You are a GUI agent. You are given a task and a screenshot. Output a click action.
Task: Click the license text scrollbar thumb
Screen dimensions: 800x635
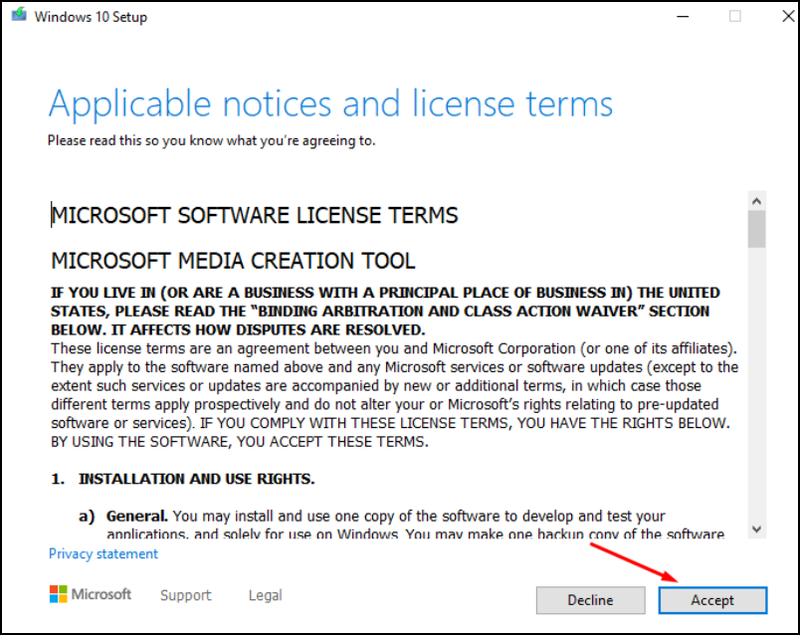757,230
